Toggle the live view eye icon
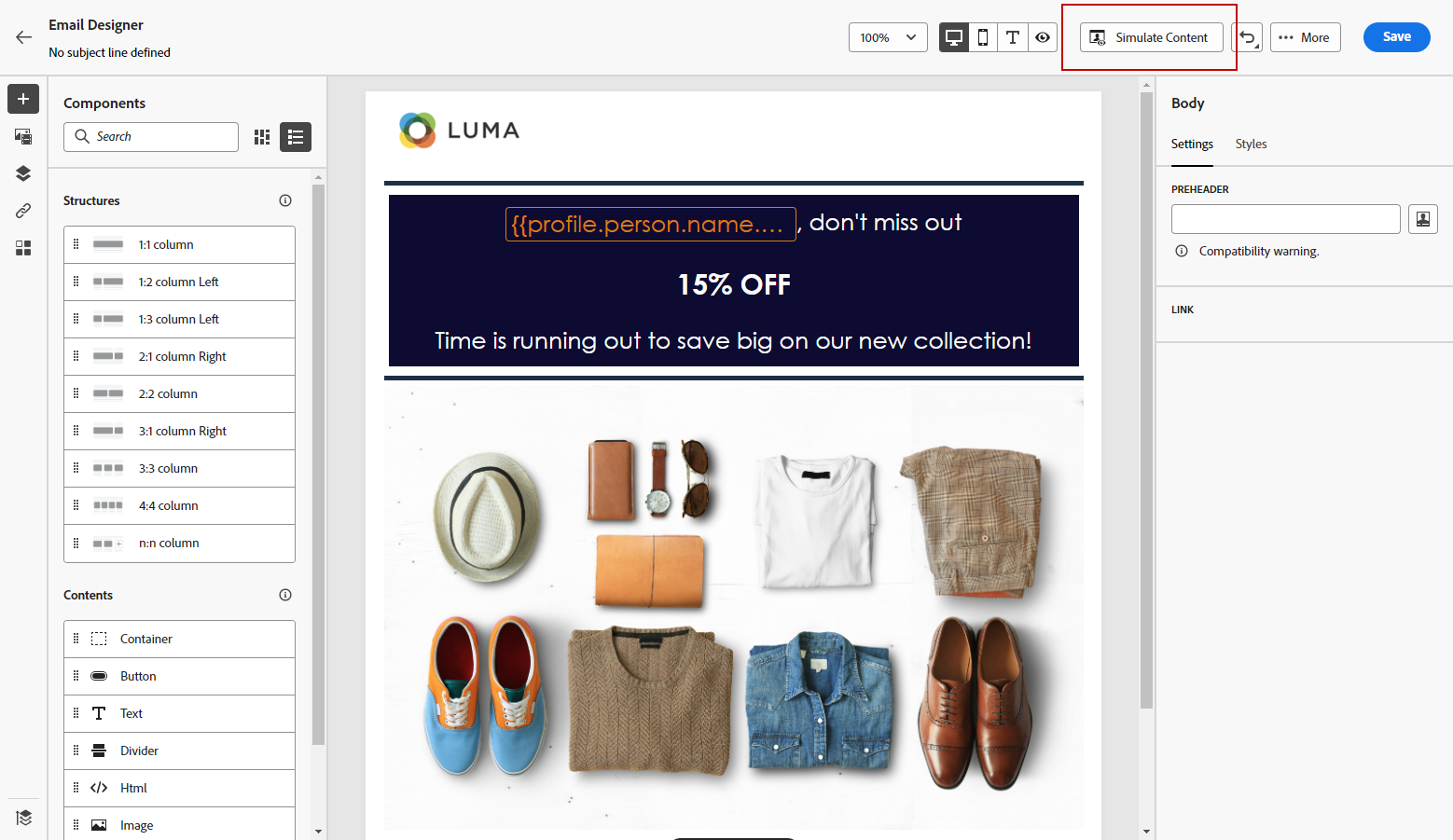 (x=1043, y=37)
